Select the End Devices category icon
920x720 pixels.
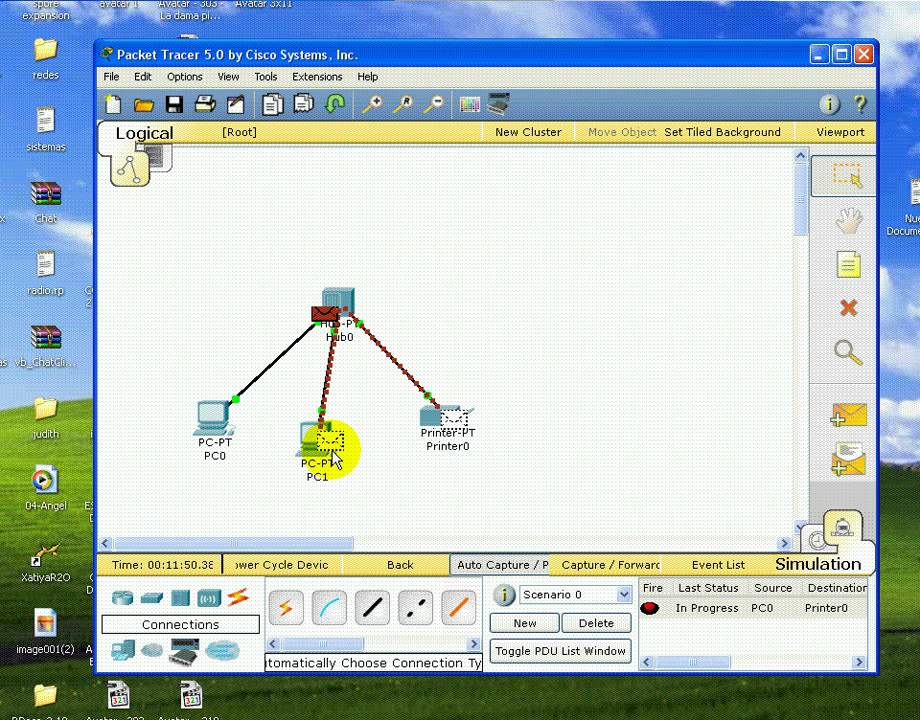coord(123,650)
